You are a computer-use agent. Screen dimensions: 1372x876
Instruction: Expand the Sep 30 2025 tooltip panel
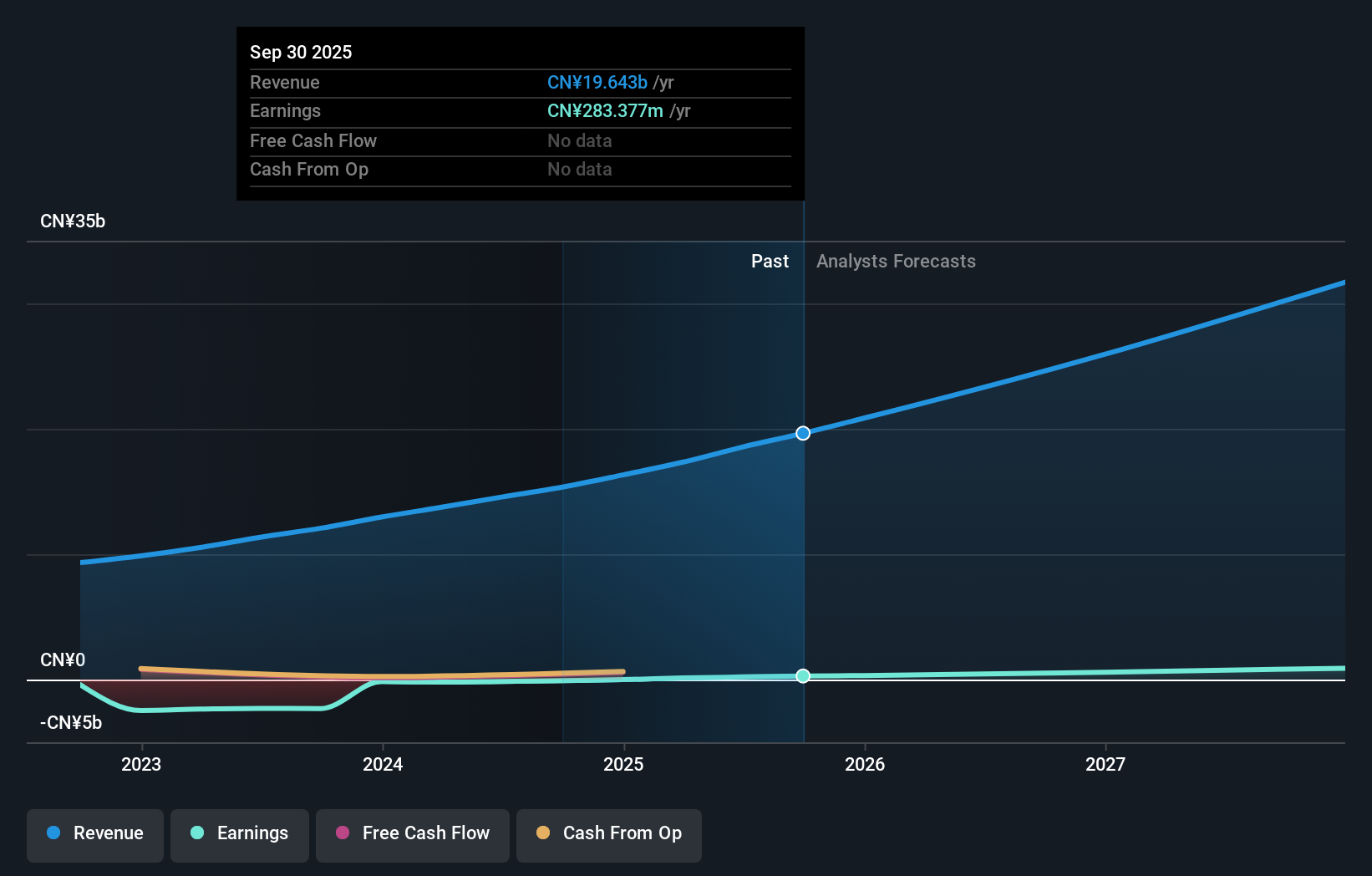pos(520,113)
